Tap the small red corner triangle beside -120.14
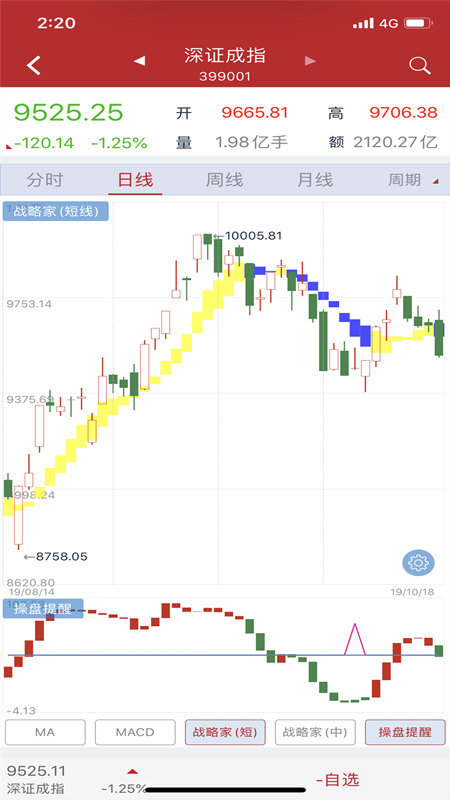Screen dimensions: 450x800 click(9, 147)
